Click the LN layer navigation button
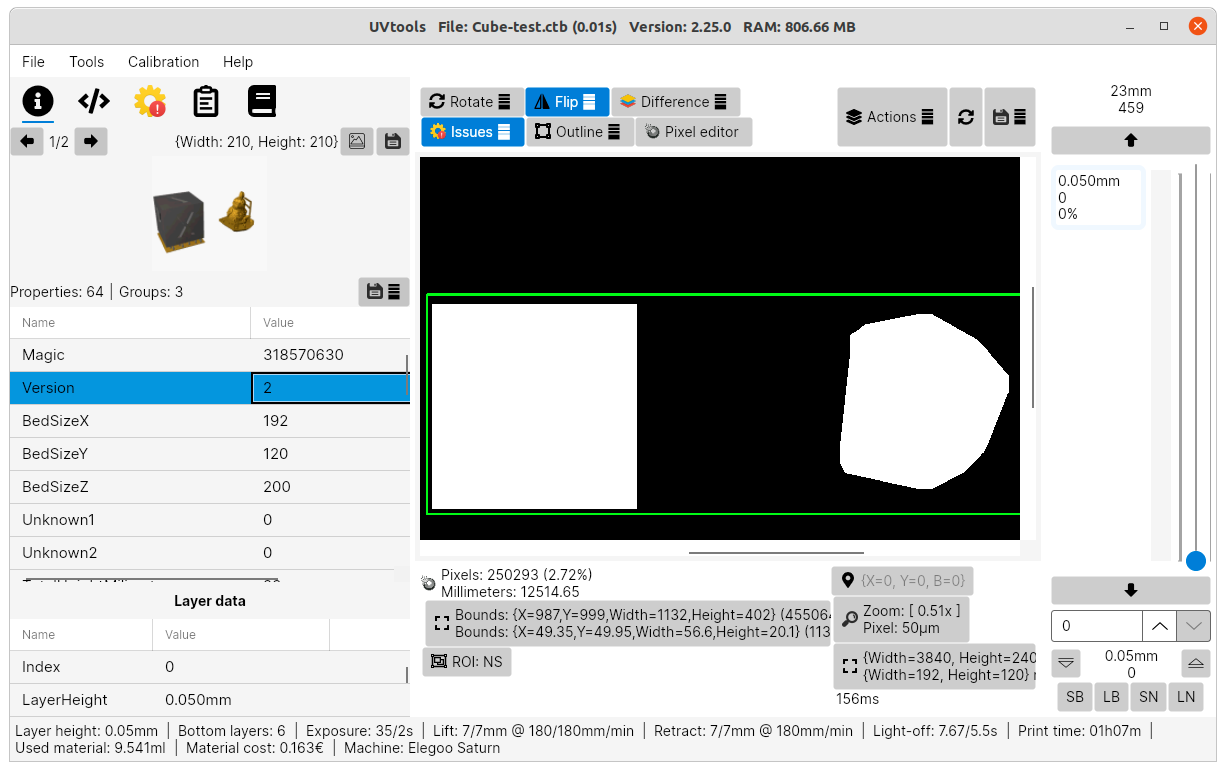Screen dimensions: 1226x771 pyautogui.click(x=1186, y=697)
